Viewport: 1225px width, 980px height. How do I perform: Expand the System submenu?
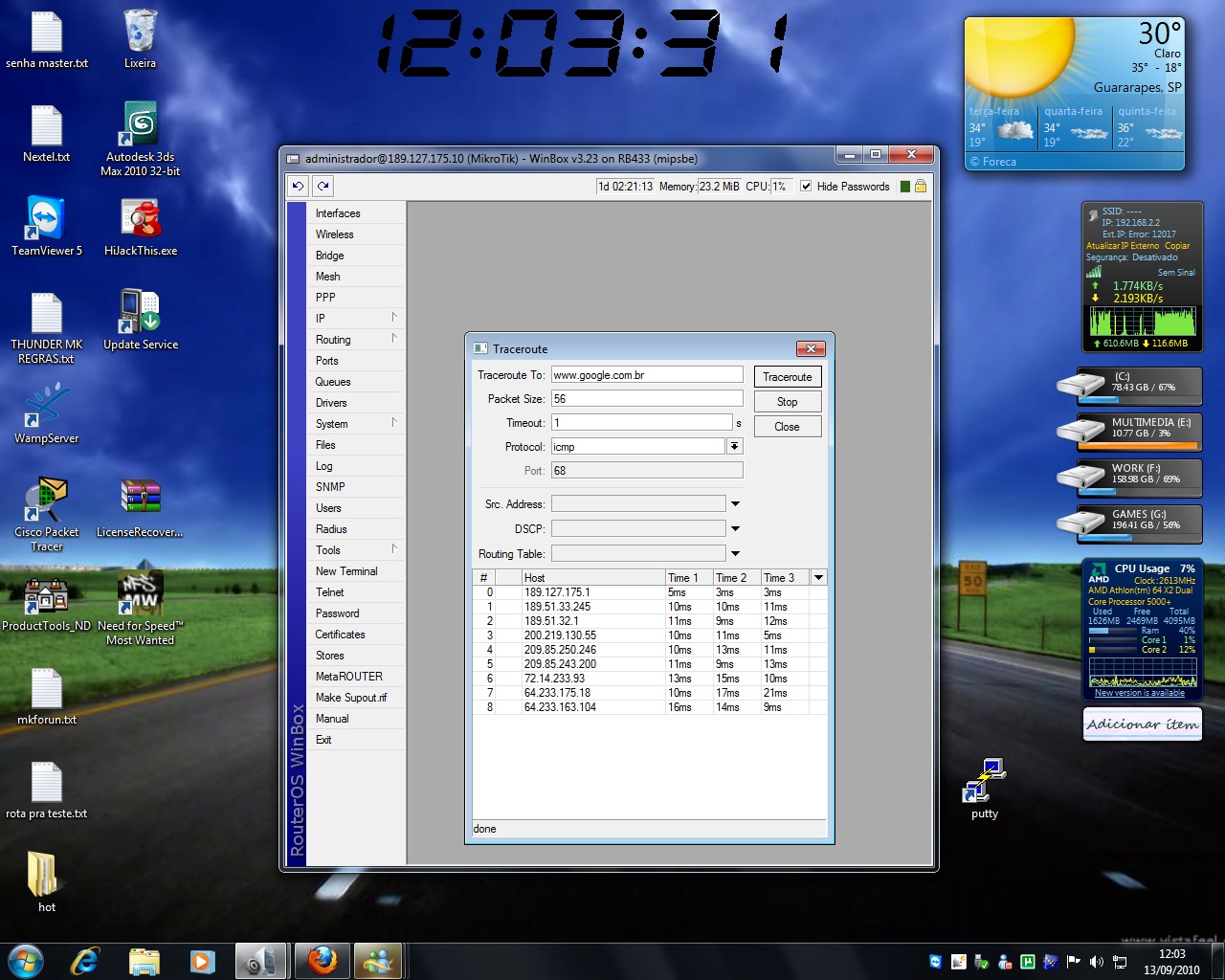click(357, 423)
